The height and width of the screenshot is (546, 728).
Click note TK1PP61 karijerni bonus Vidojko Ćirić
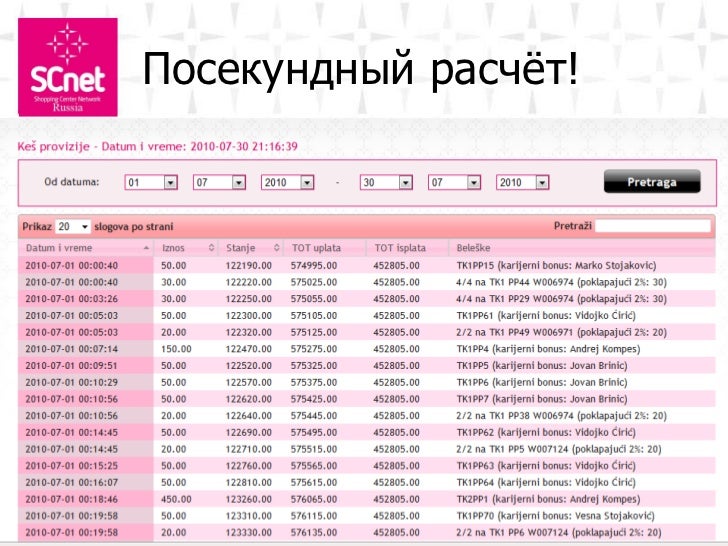[x=546, y=316]
